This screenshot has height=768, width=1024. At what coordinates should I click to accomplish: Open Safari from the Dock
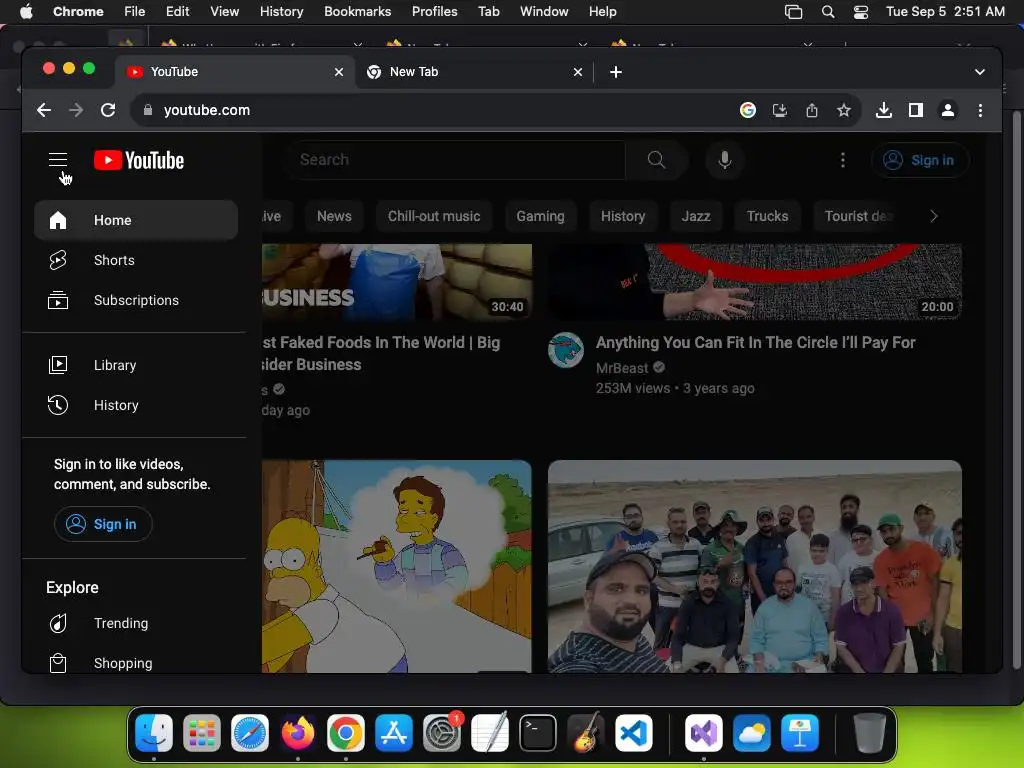click(x=249, y=733)
